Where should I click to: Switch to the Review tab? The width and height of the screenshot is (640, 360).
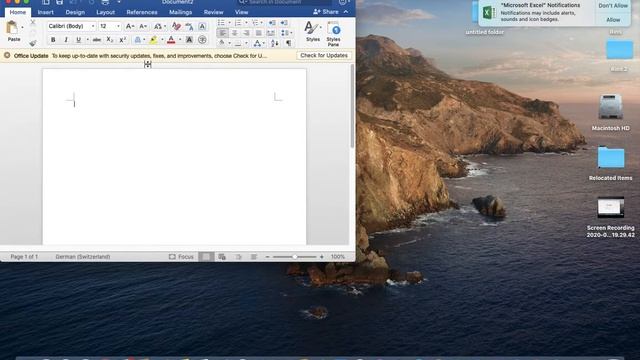pyautogui.click(x=213, y=12)
